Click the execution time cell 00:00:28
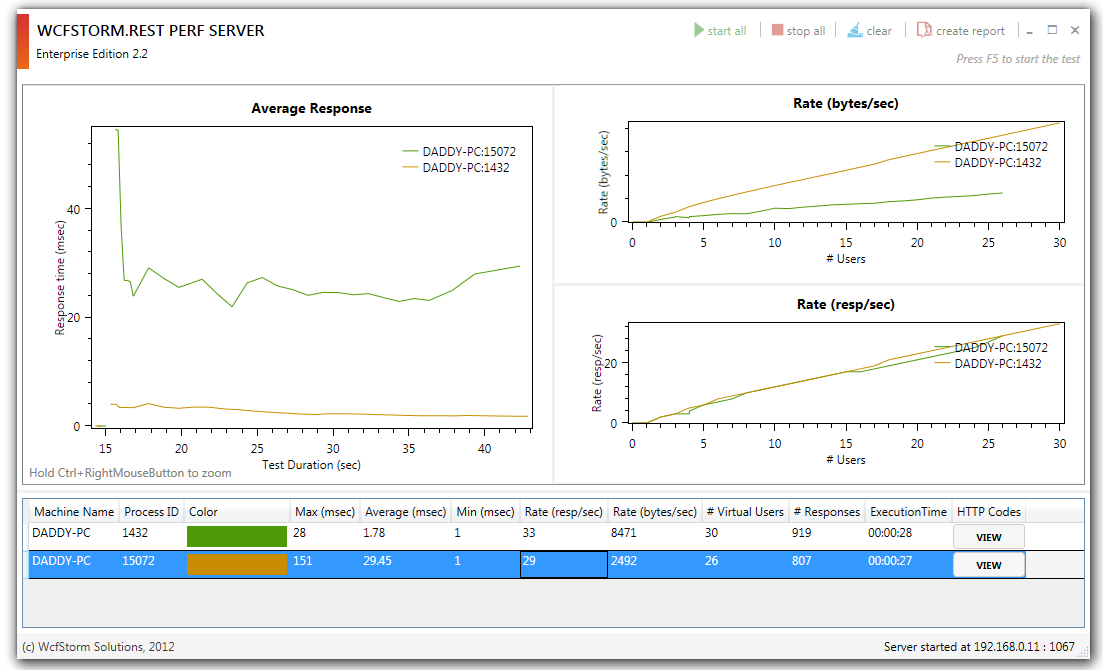The image size is (1103, 670). [x=908, y=536]
